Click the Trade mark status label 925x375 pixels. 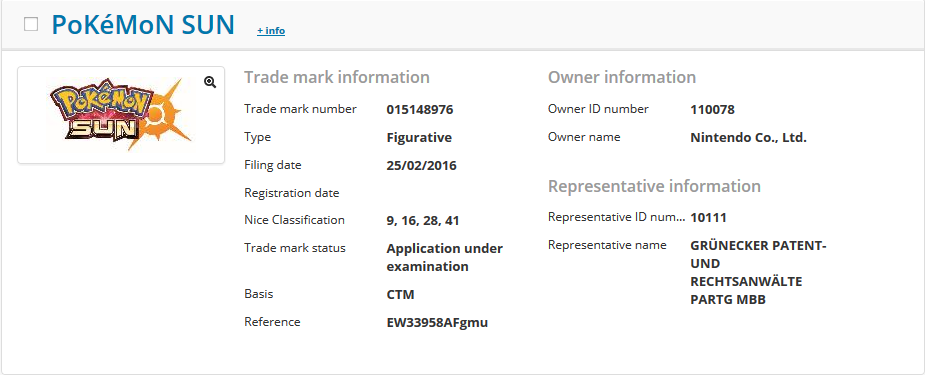point(295,248)
